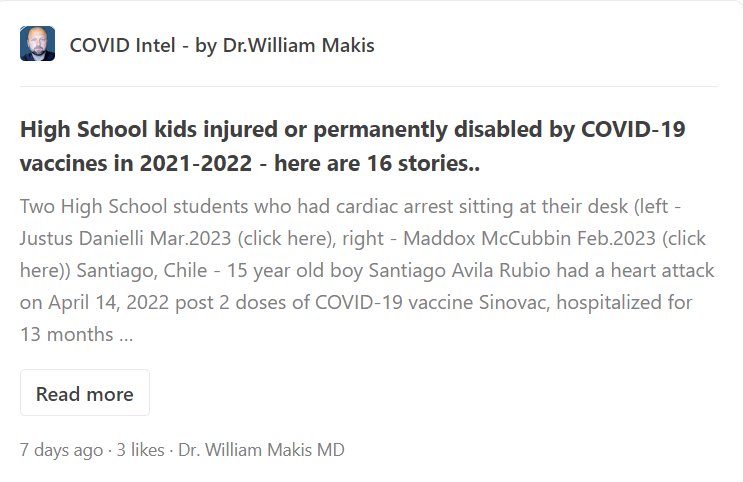Click the COVID Intel publication avatar

[x=37, y=44]
